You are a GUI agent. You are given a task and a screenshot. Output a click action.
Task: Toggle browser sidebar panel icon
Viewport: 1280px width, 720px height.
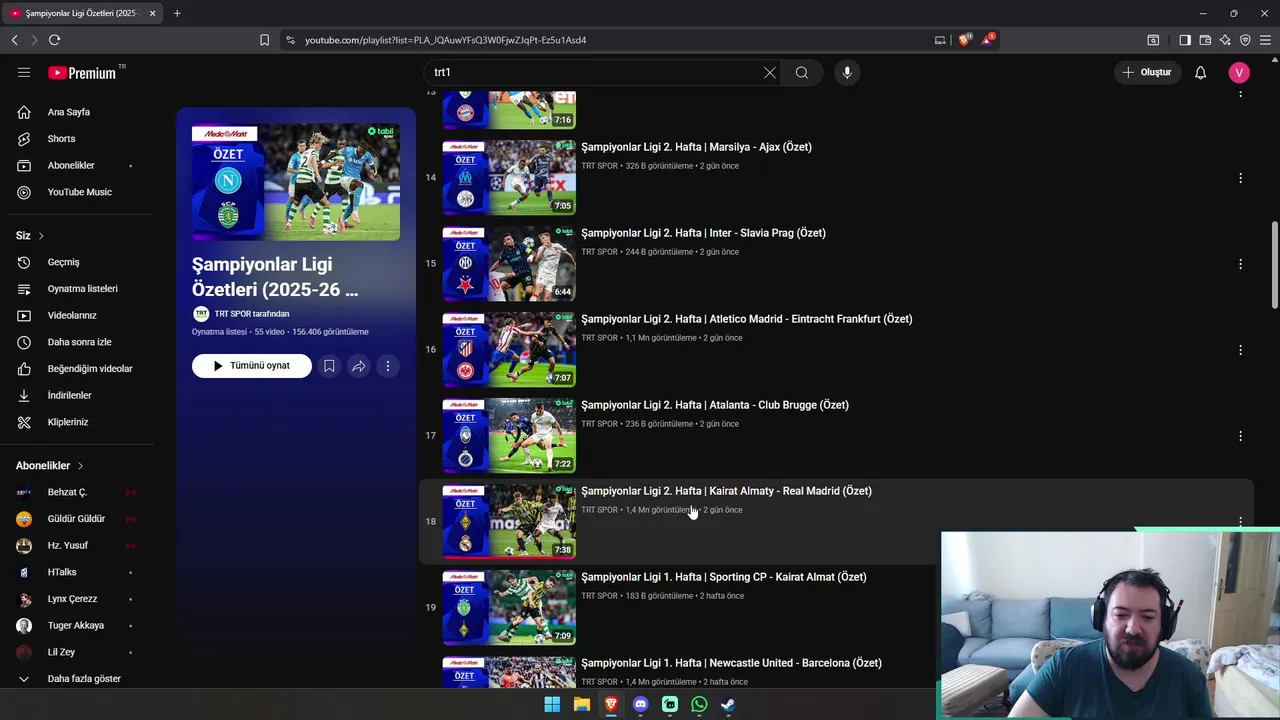[1185, 40]
